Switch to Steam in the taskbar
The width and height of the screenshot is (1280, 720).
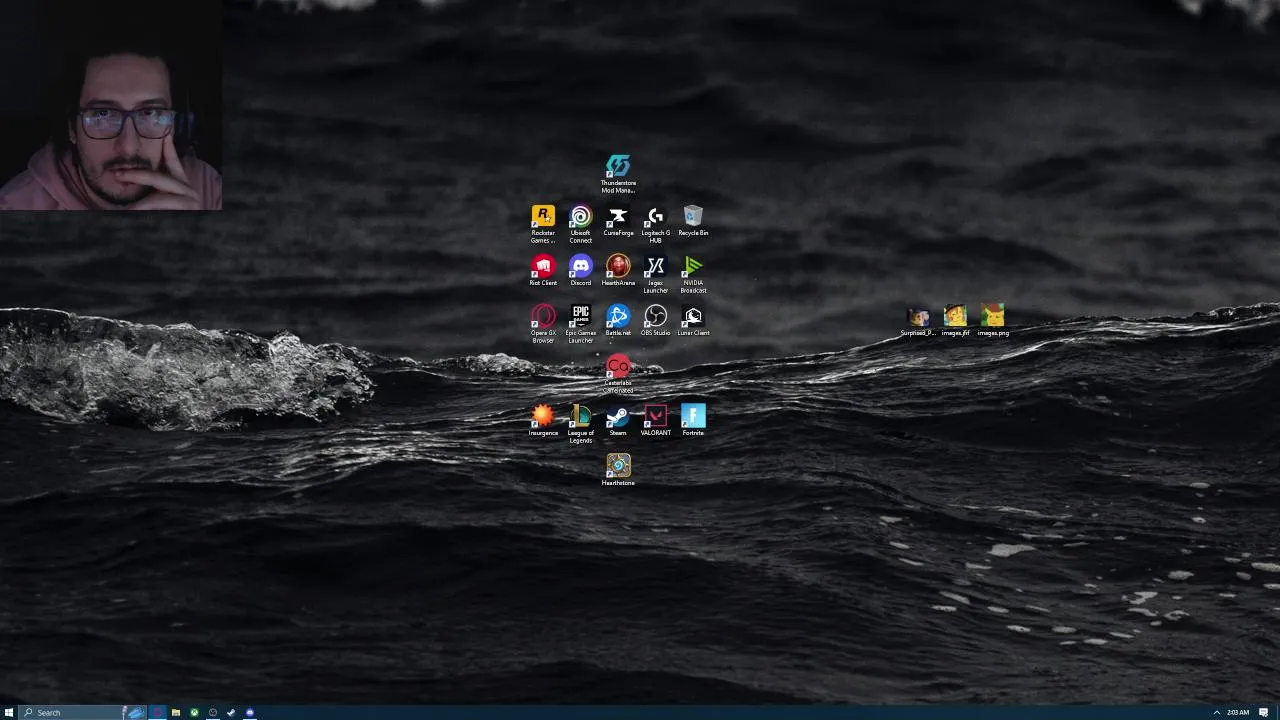tap(231, 712)
